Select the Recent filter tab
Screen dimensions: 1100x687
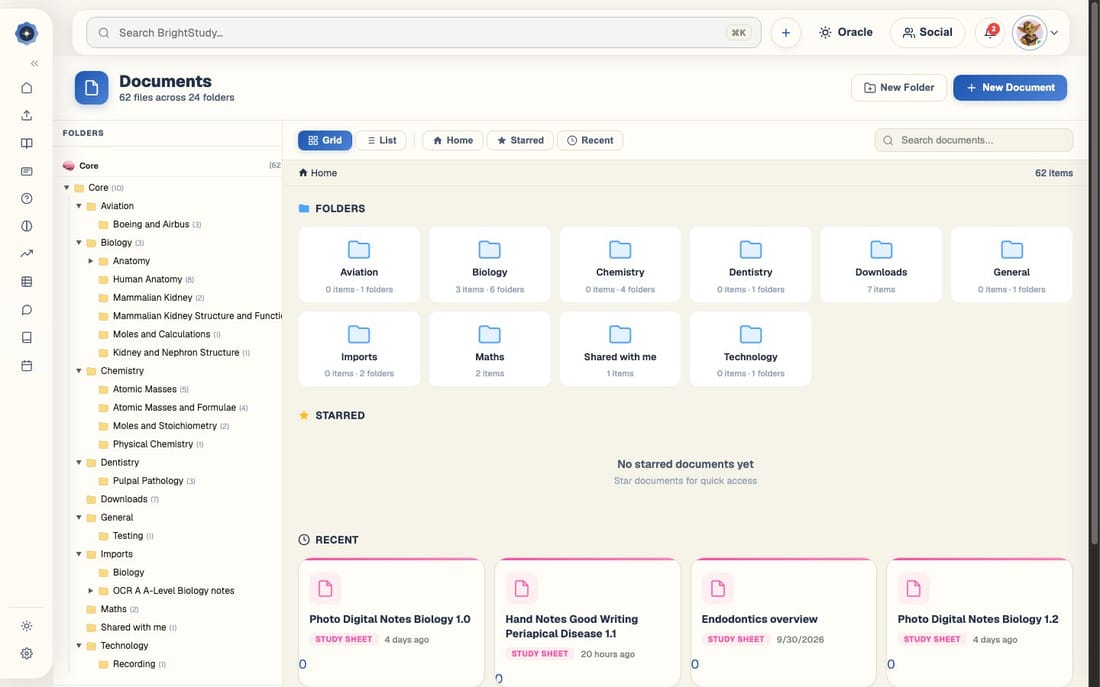tap(590, 140)
